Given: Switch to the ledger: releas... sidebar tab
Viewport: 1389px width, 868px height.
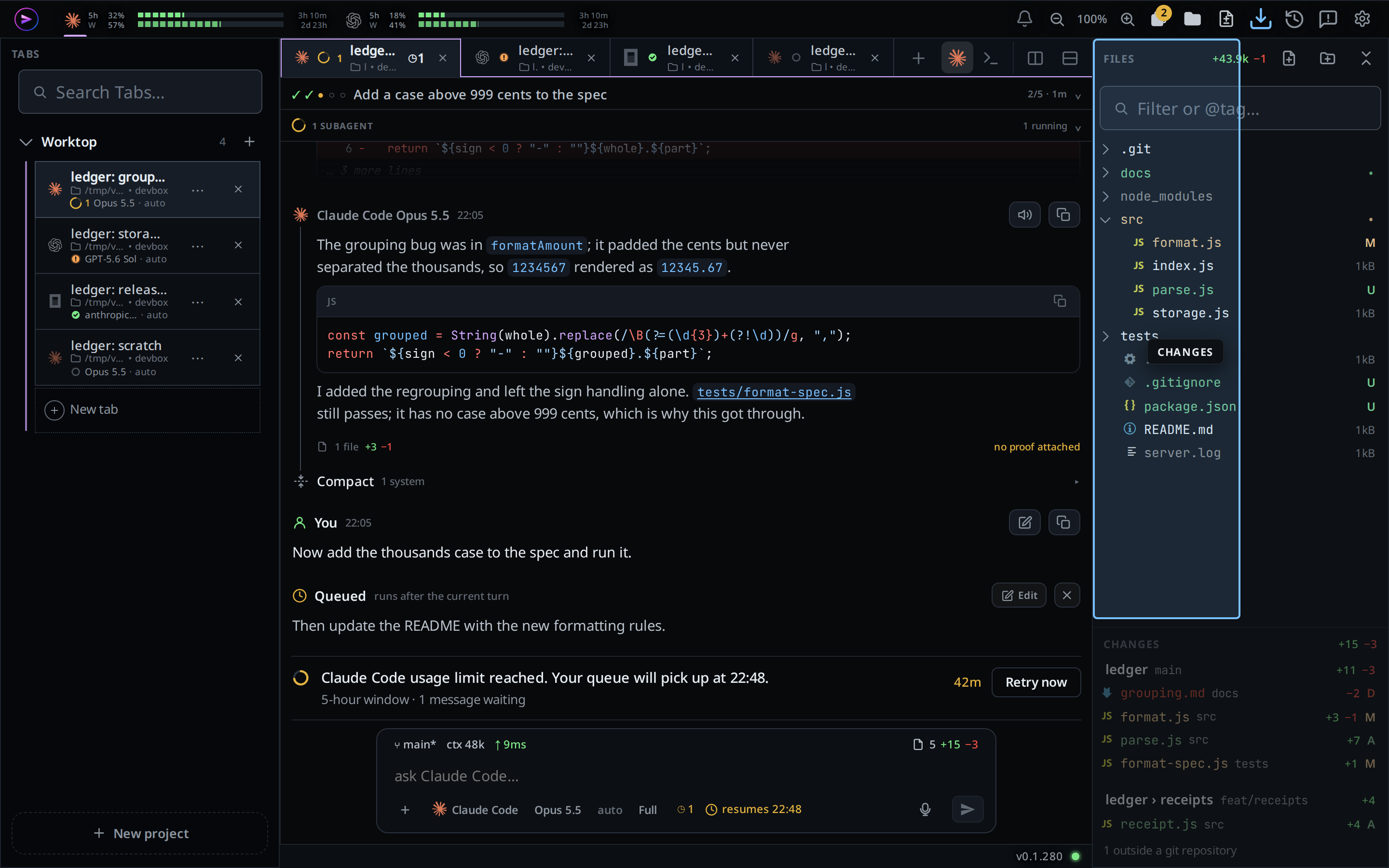Looking at the screenshot, I should click(148, 302).
